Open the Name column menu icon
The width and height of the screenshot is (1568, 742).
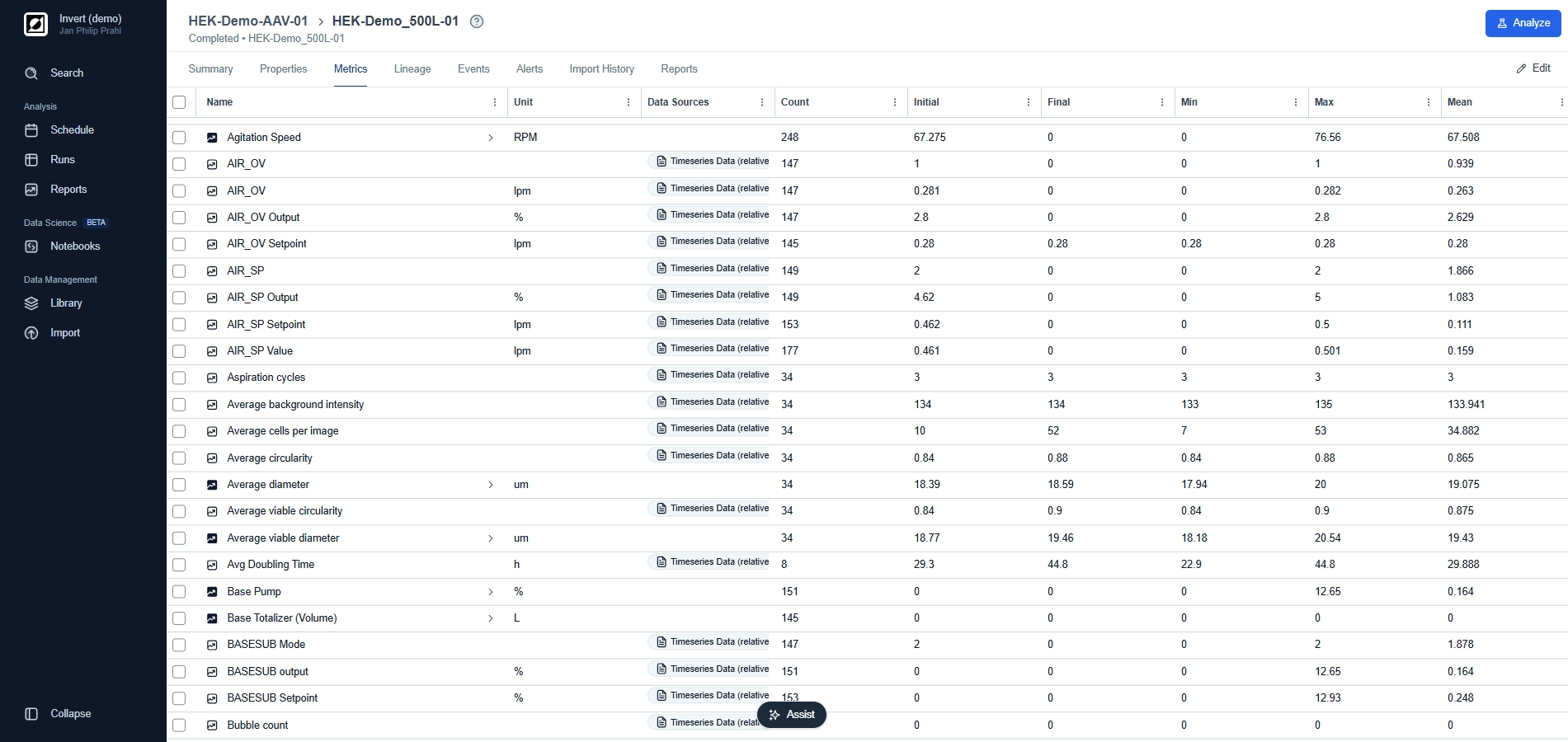point(495,102)
